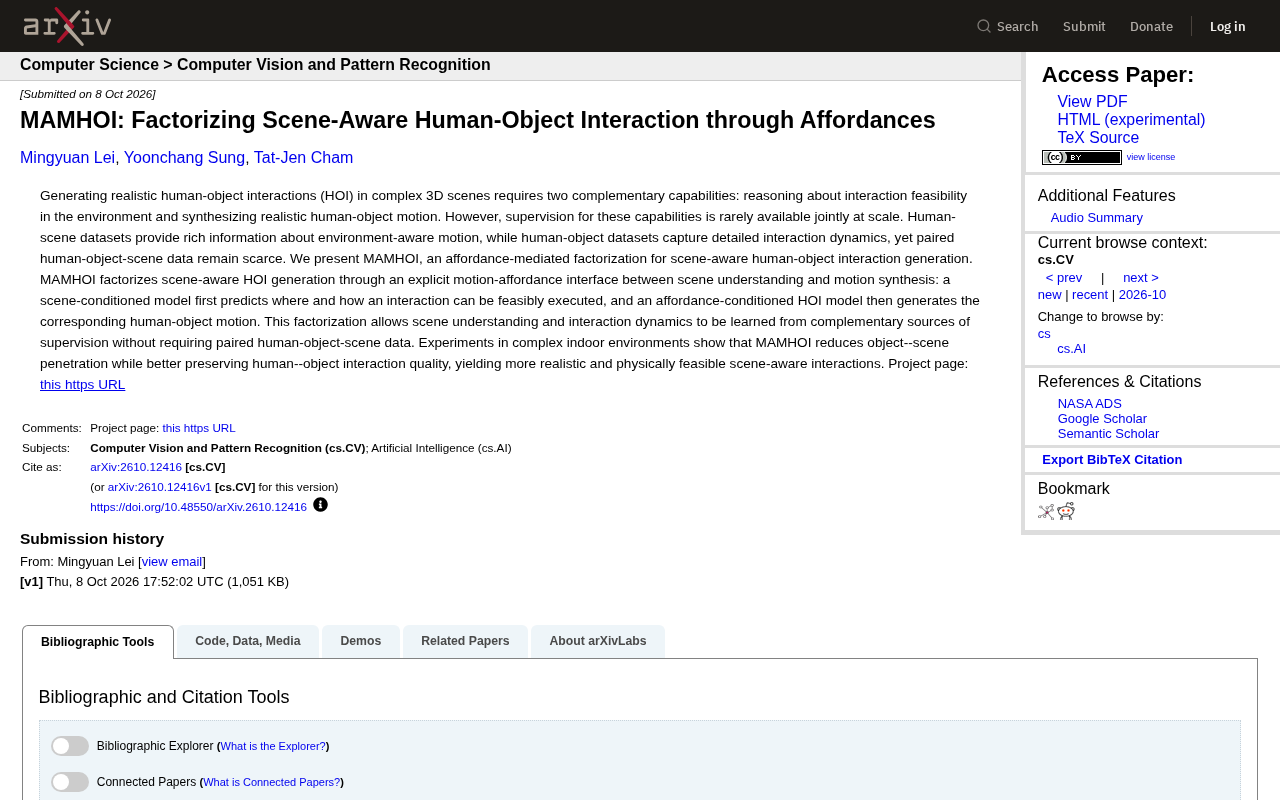Enable the Connected Papers toggle
Viewport: 1280px width, 800px height.
coord(70,782)
